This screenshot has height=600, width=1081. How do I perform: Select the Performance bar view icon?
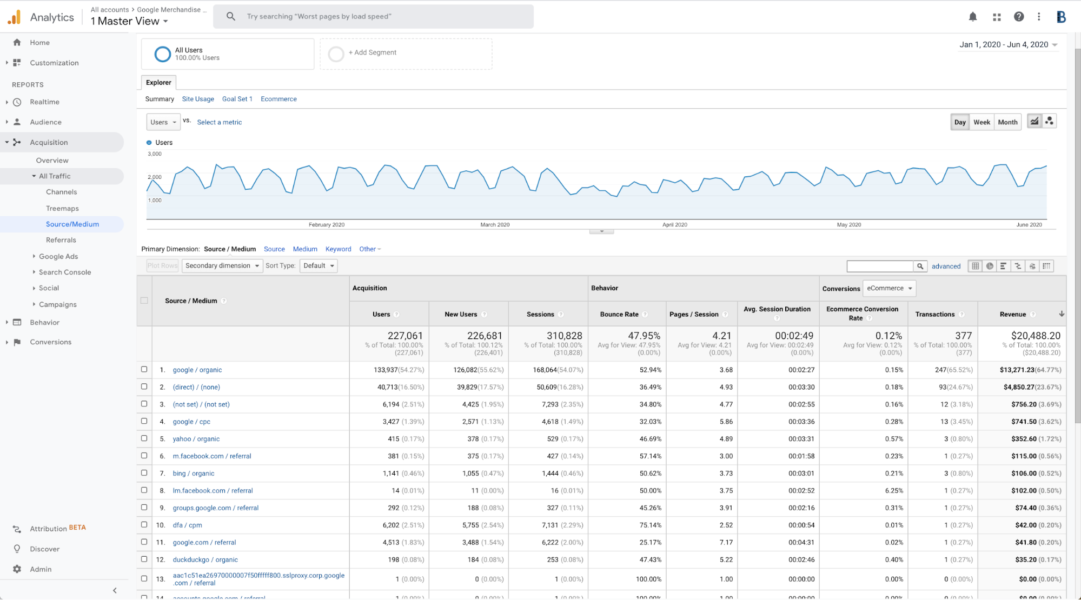[1003, 266]
